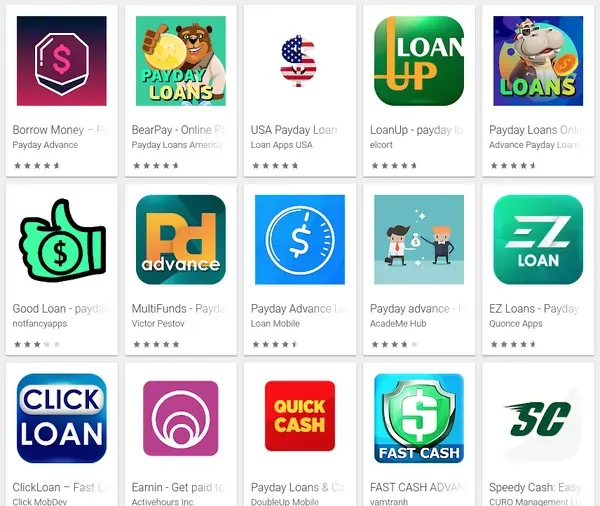The width and height of the screenshot is (600, 506).
Task: Open the green LoanUp app icon
Action: pos(419,61)
